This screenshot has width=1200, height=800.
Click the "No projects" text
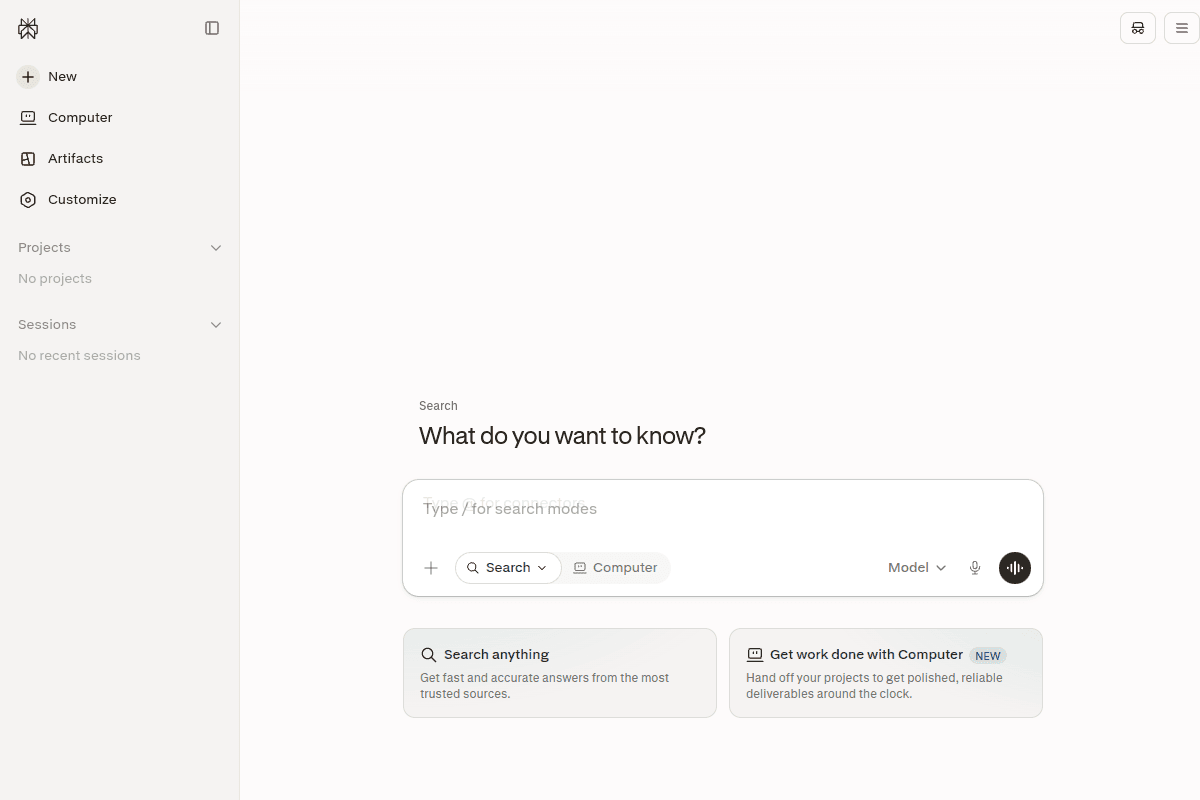click(x=55, y=279)
